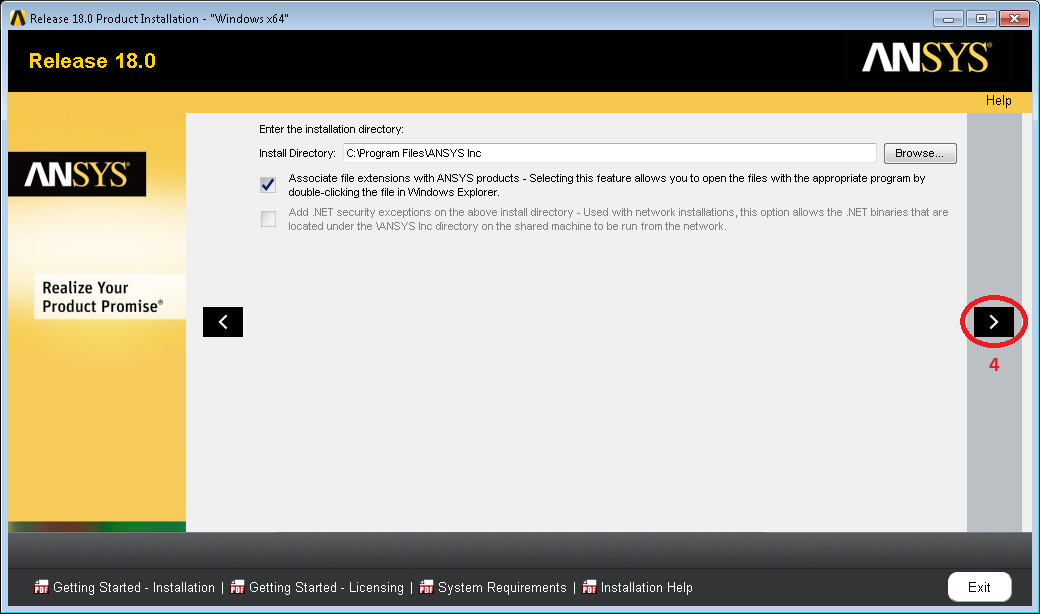The image size is (1040, 614).
Task: Click the ANSYS logo on the yellow sidebar
Action: click(77, 173)
